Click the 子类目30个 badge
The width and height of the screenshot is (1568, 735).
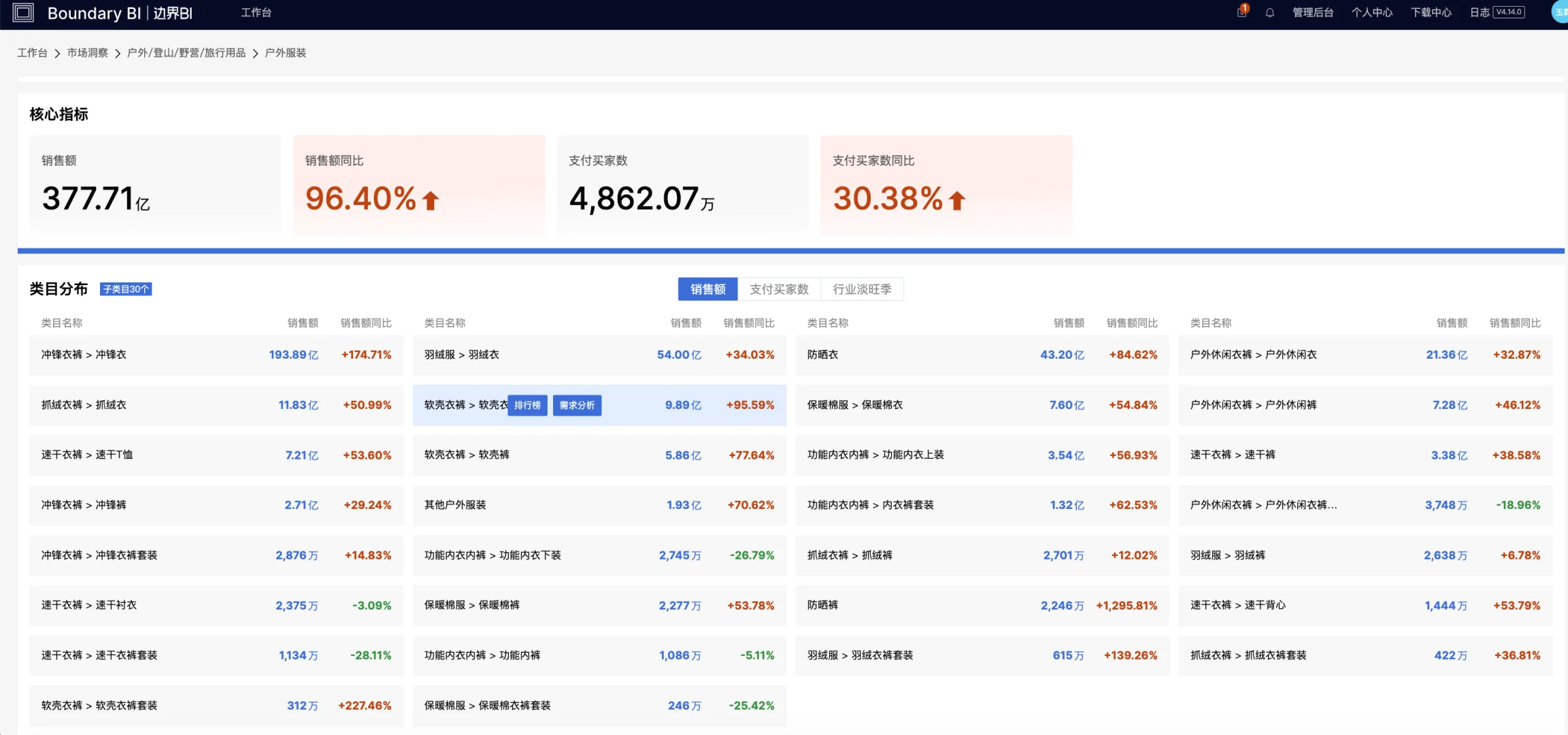126,289
